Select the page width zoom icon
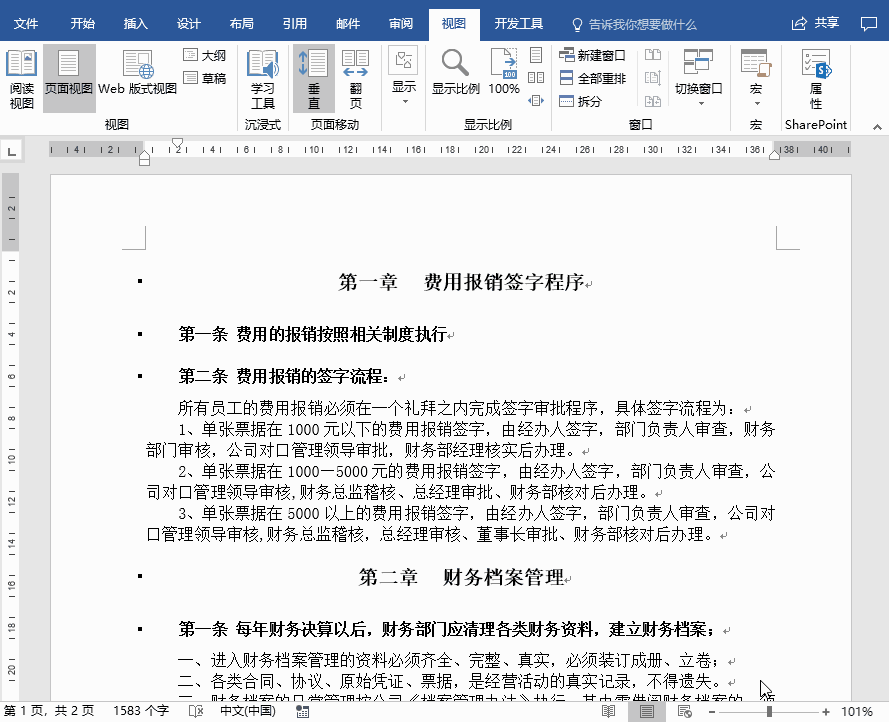 point(536,100)
